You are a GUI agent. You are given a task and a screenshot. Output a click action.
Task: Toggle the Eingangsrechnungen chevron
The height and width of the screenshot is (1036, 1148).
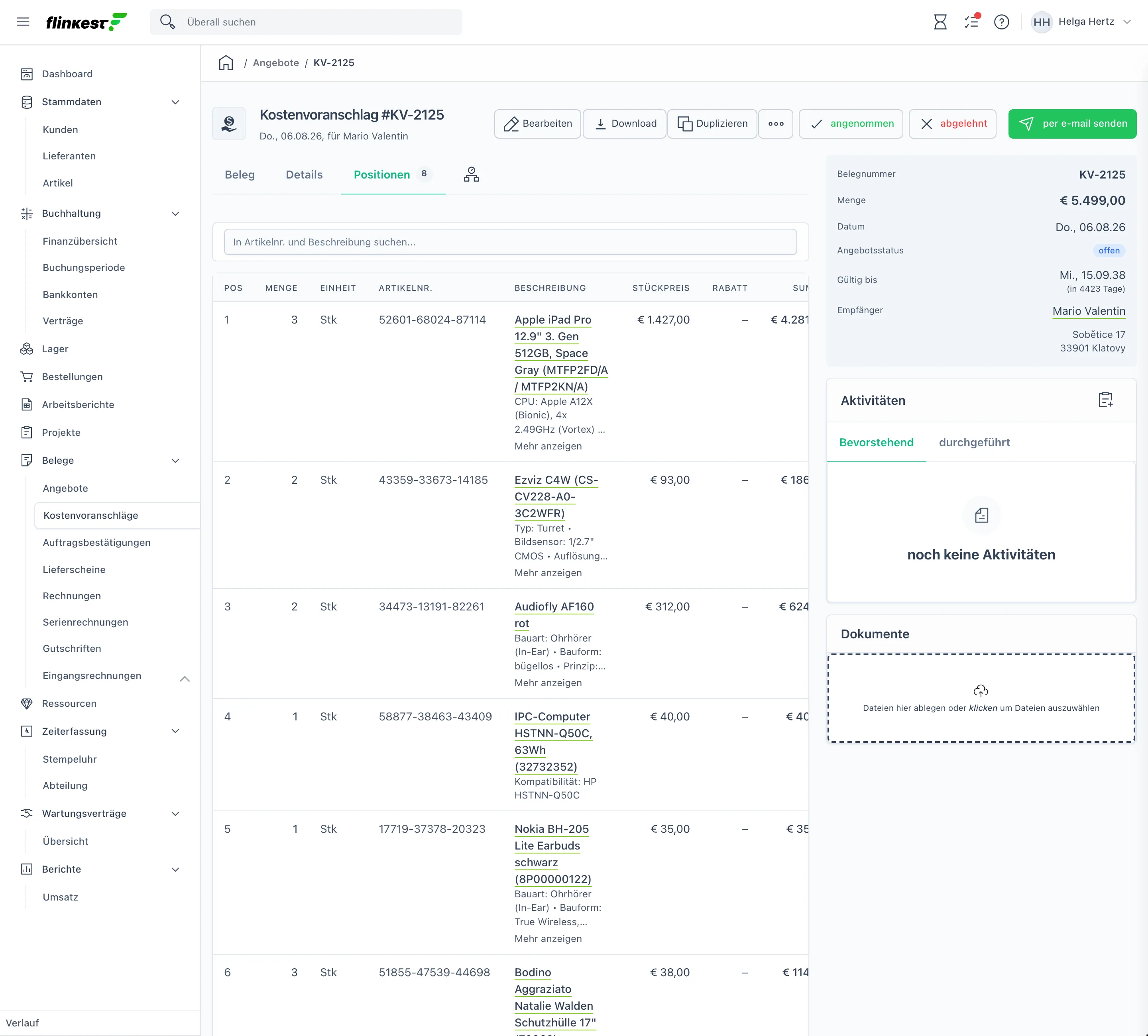pos(185,679)
